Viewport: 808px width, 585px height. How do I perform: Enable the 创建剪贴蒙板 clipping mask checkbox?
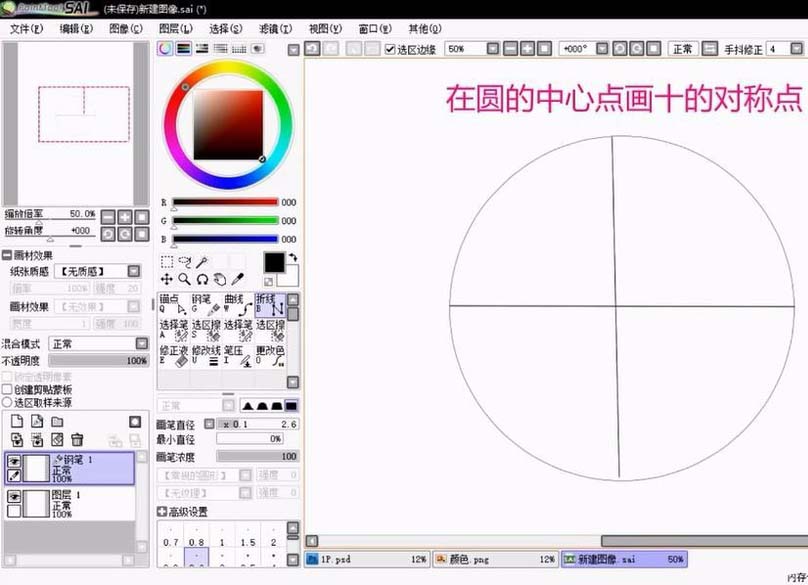8,390
